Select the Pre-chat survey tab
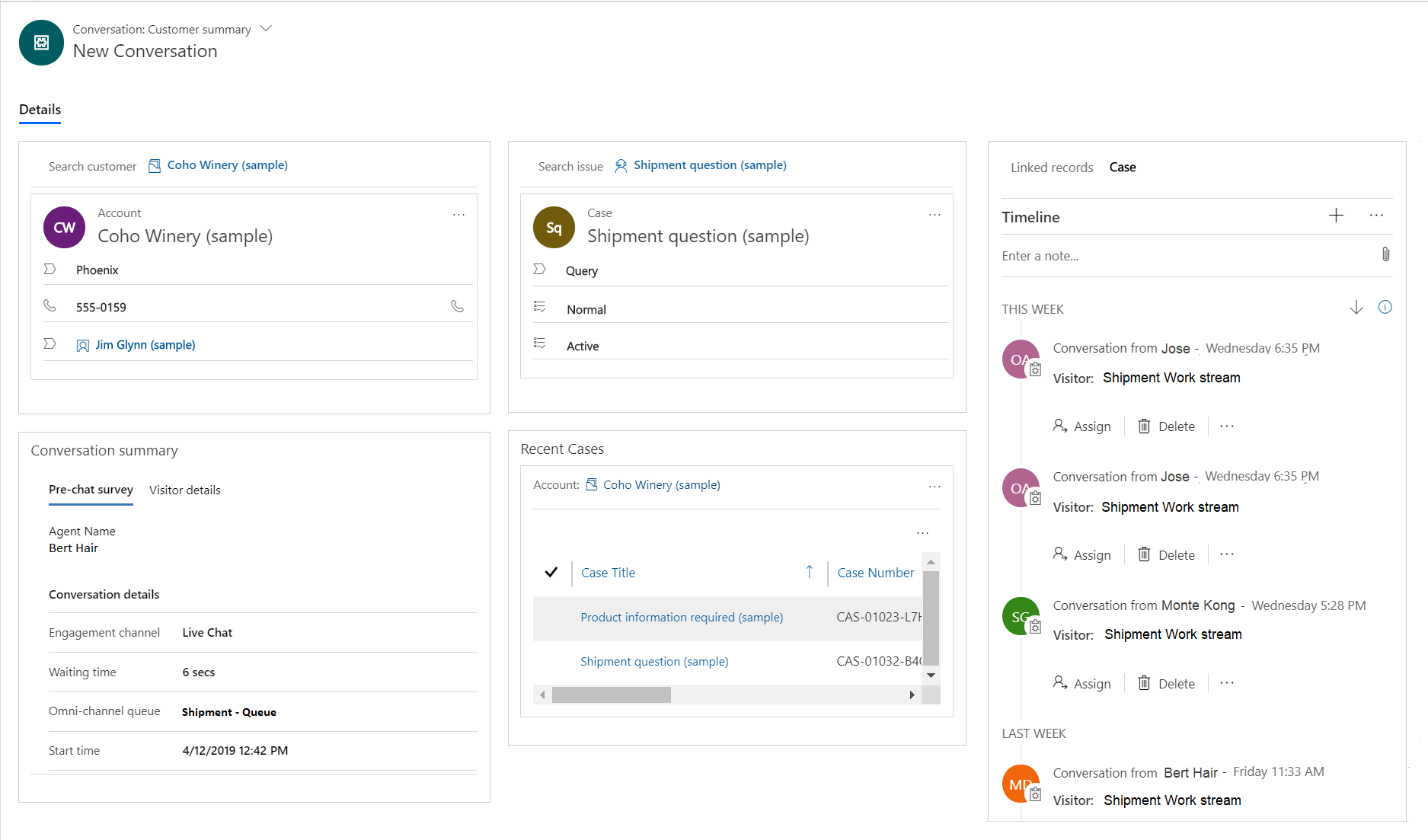Screen dimensions: 1428x840 [x=90, y=490]
